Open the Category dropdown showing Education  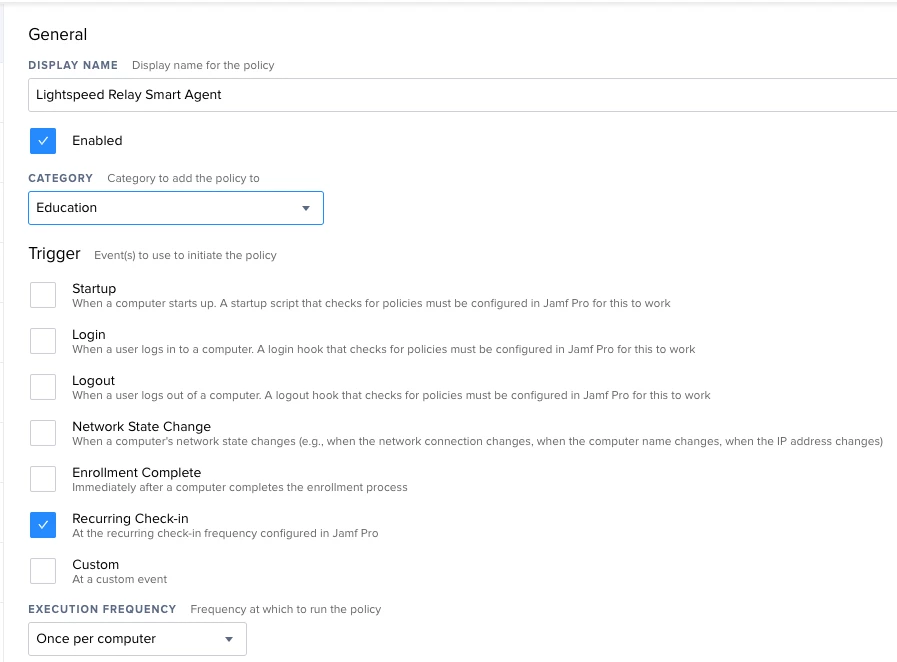click(176, 208)
